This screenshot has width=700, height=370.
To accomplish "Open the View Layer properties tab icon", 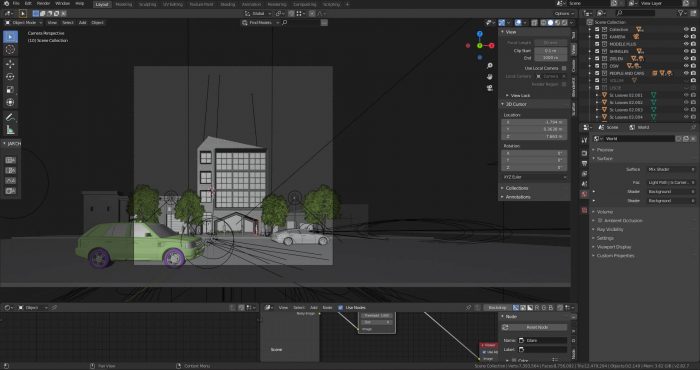I will pyautogui.click(x=584, y=174).
